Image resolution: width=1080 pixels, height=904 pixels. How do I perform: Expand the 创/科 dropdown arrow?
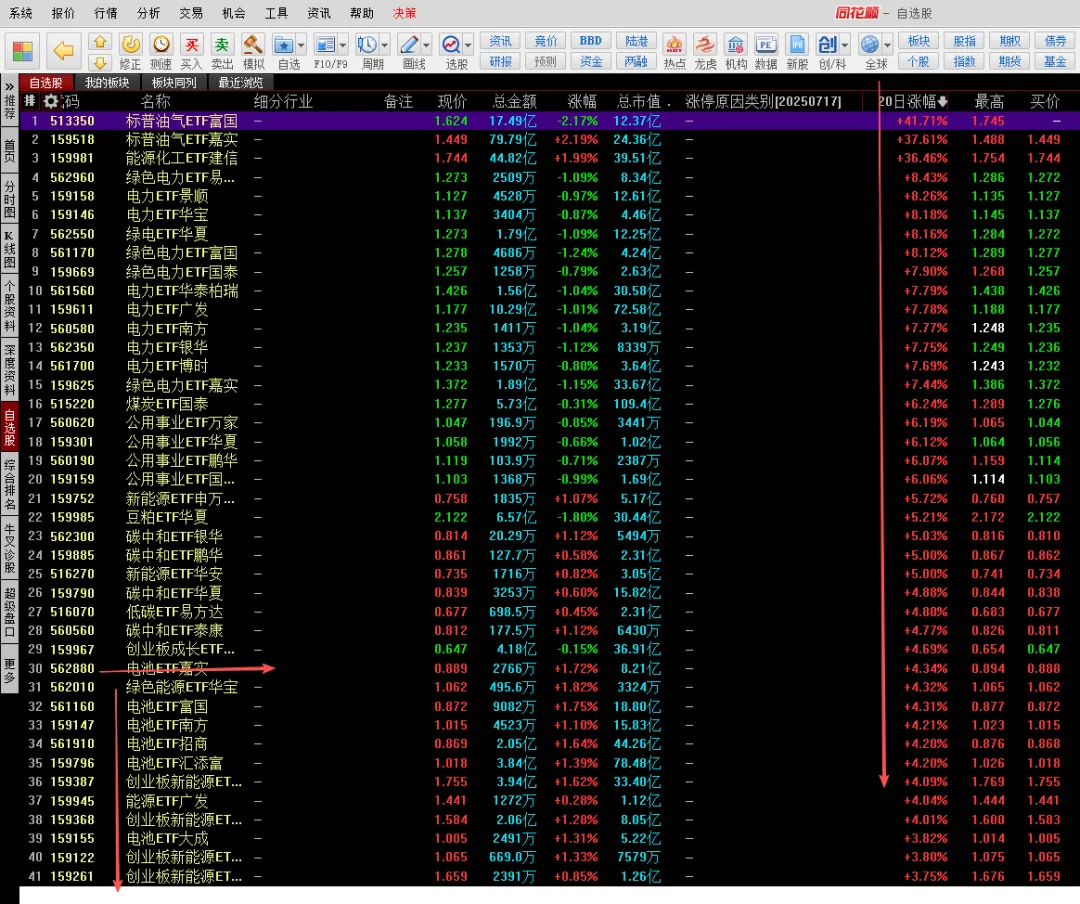click(x=844, y=45)
